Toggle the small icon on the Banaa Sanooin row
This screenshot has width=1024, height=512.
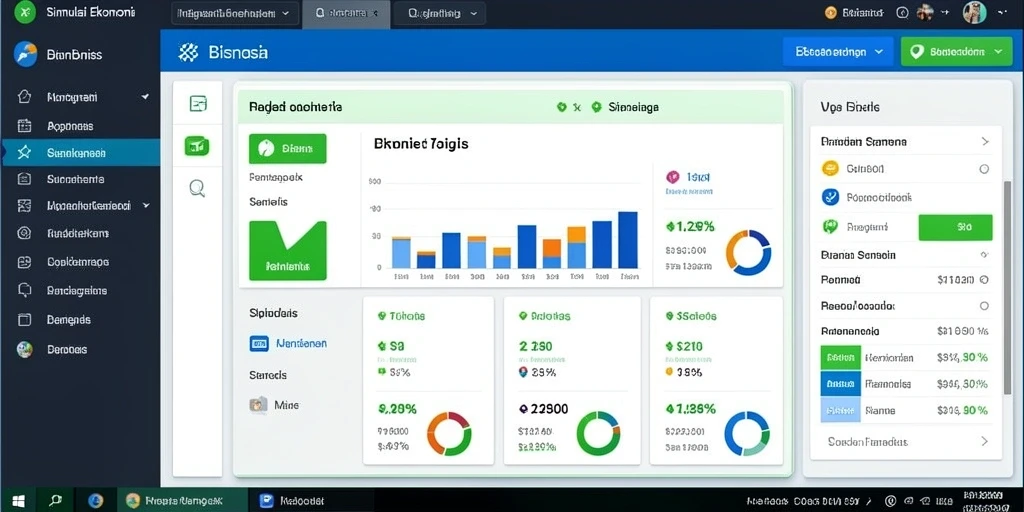[x=984, y=255]
